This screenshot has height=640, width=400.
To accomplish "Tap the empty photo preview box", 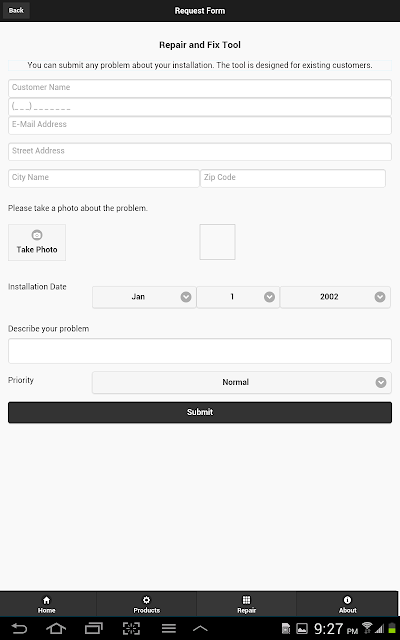I will coord(218,242).
